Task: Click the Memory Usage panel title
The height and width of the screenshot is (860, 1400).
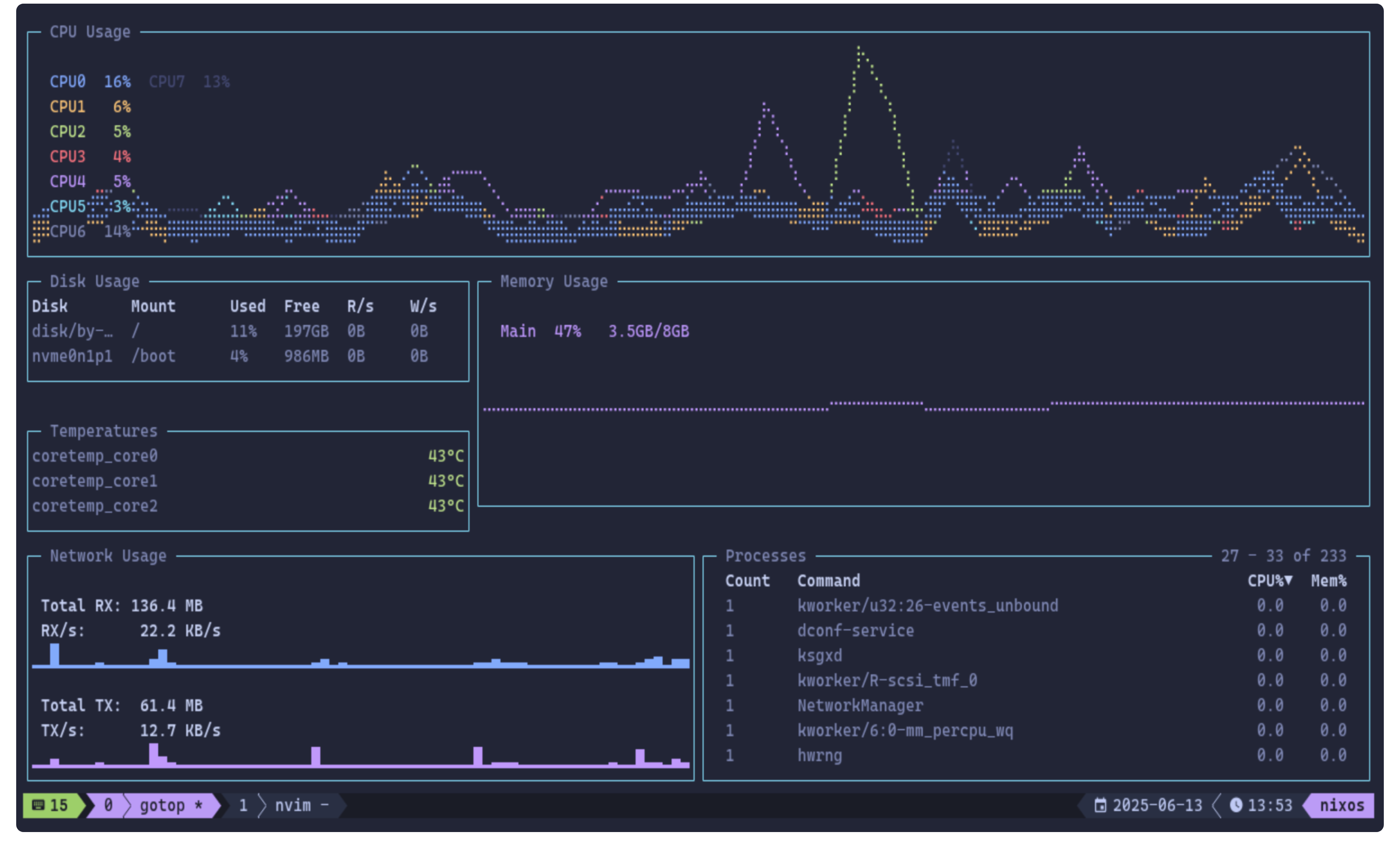Action: pyautogui.click(x=553, y=281)
